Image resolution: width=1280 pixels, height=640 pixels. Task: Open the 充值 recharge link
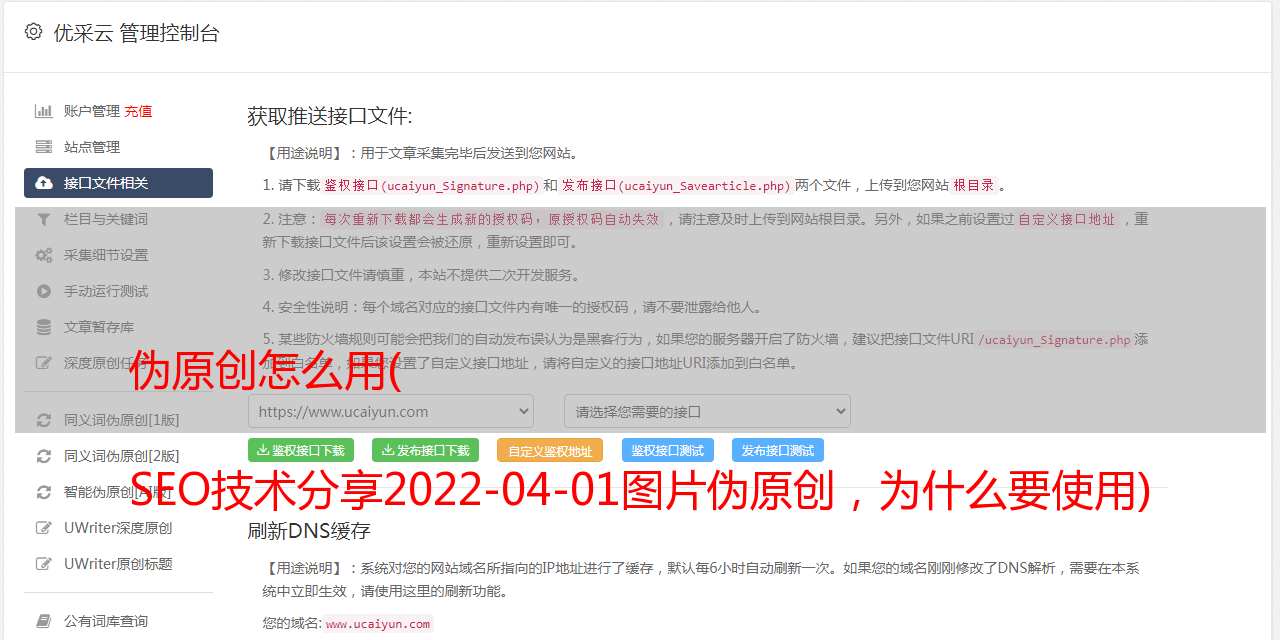coord(138,111)
